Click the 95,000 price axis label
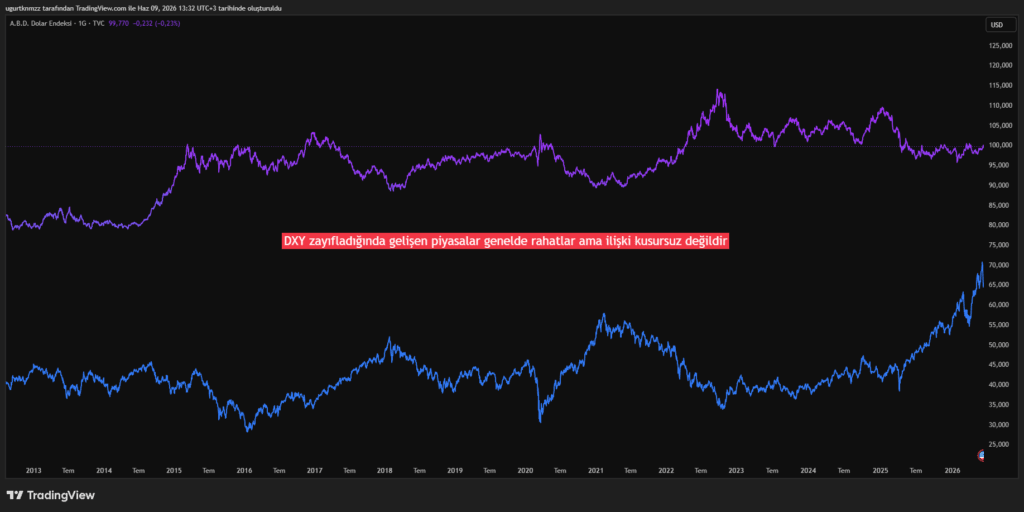 click(x=1001, y=165)
